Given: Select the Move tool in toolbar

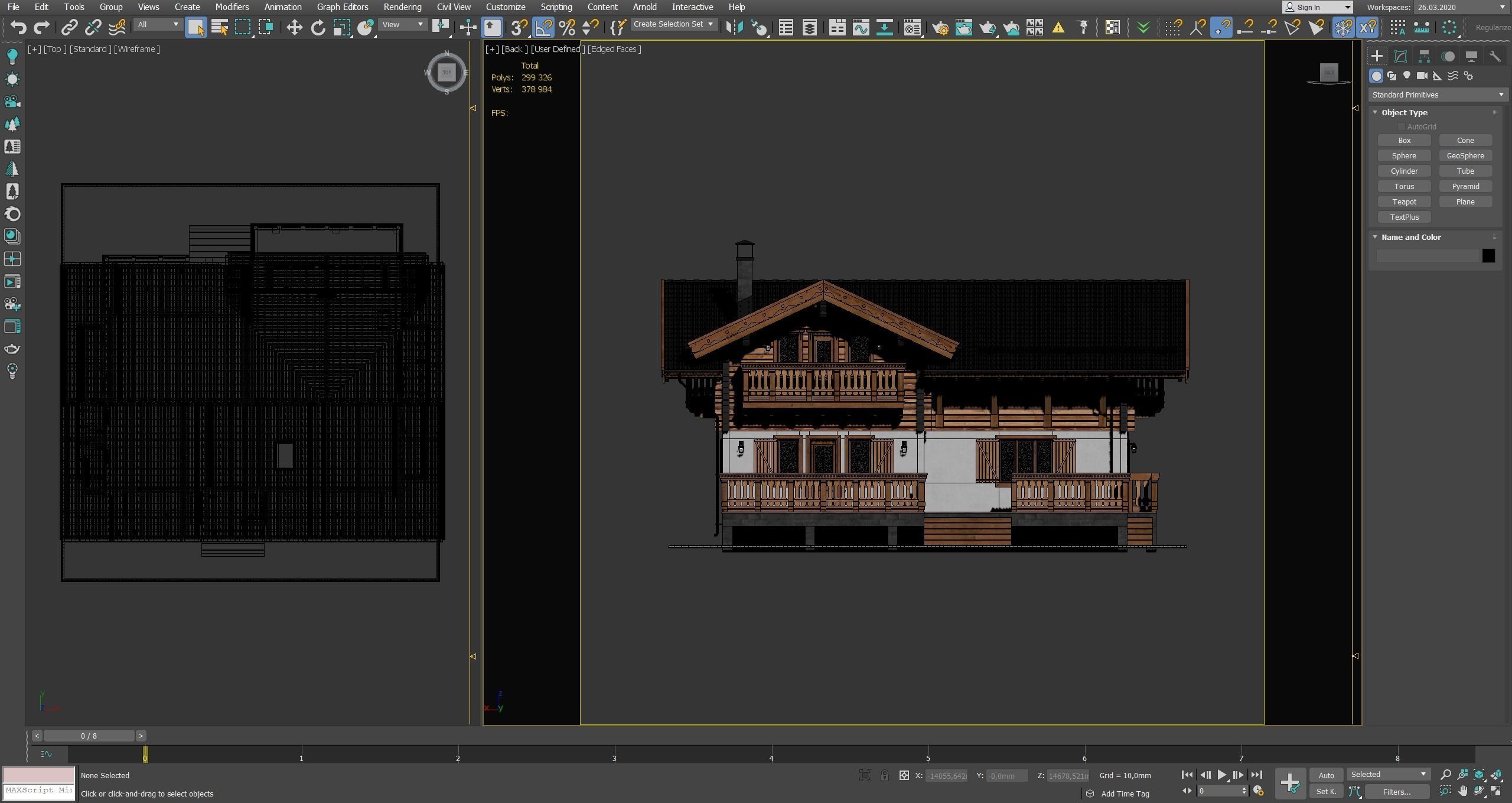Looking at the screenshot, I should point(294,27).
